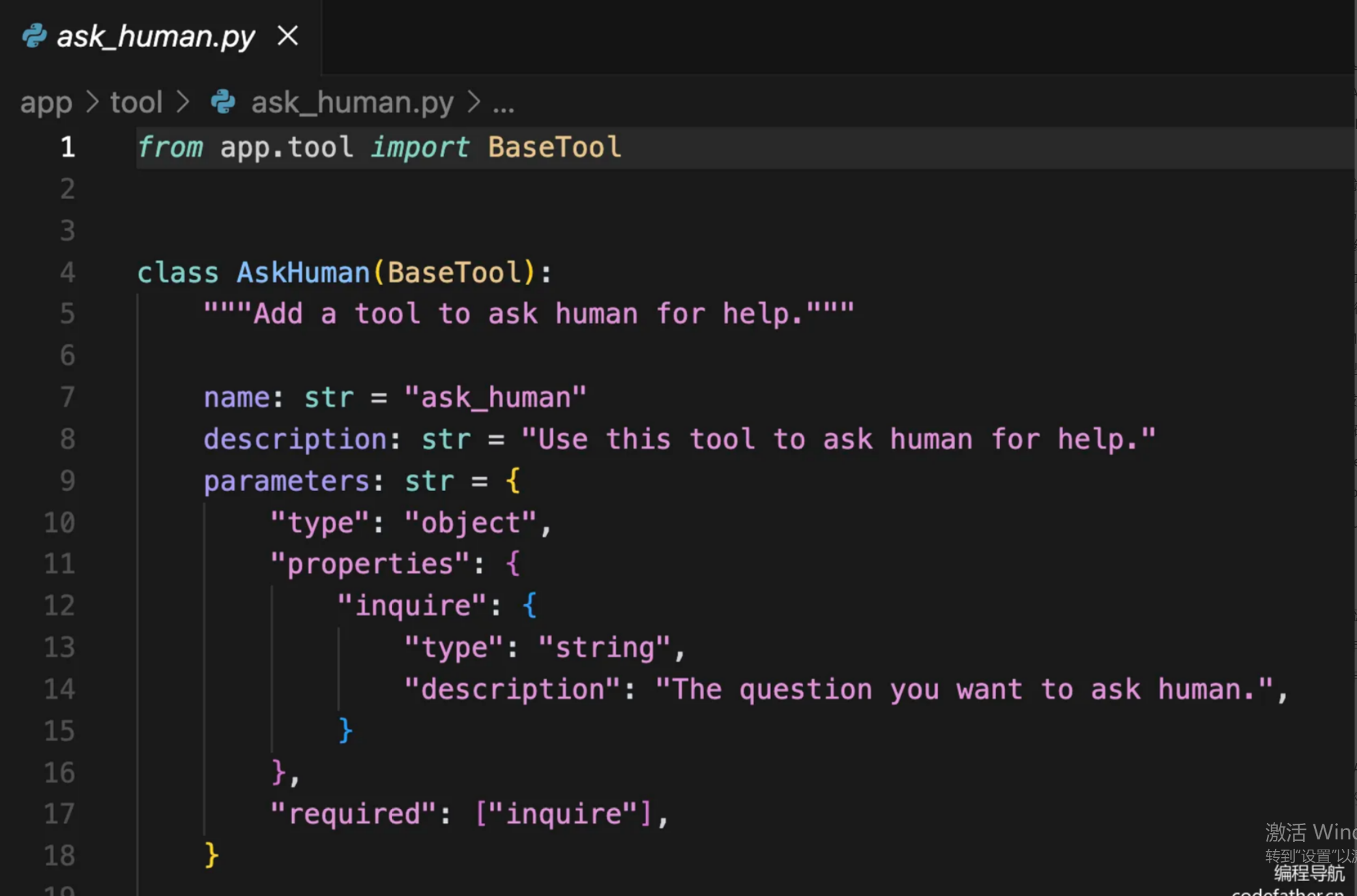Screen dimensions: 1357x896
Task: Click the "required" key on line 17
Action: [353, 814]
